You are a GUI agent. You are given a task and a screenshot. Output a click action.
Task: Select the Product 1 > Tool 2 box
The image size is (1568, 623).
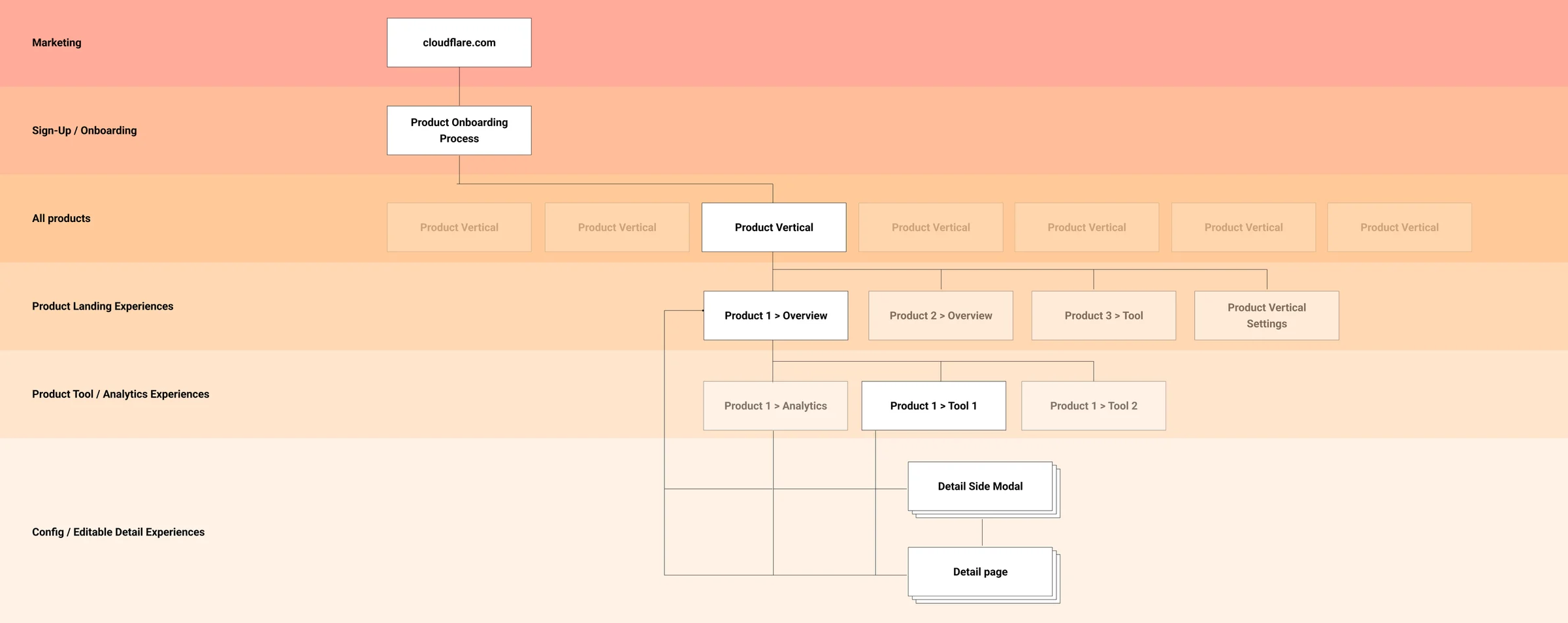[1093, 406]
